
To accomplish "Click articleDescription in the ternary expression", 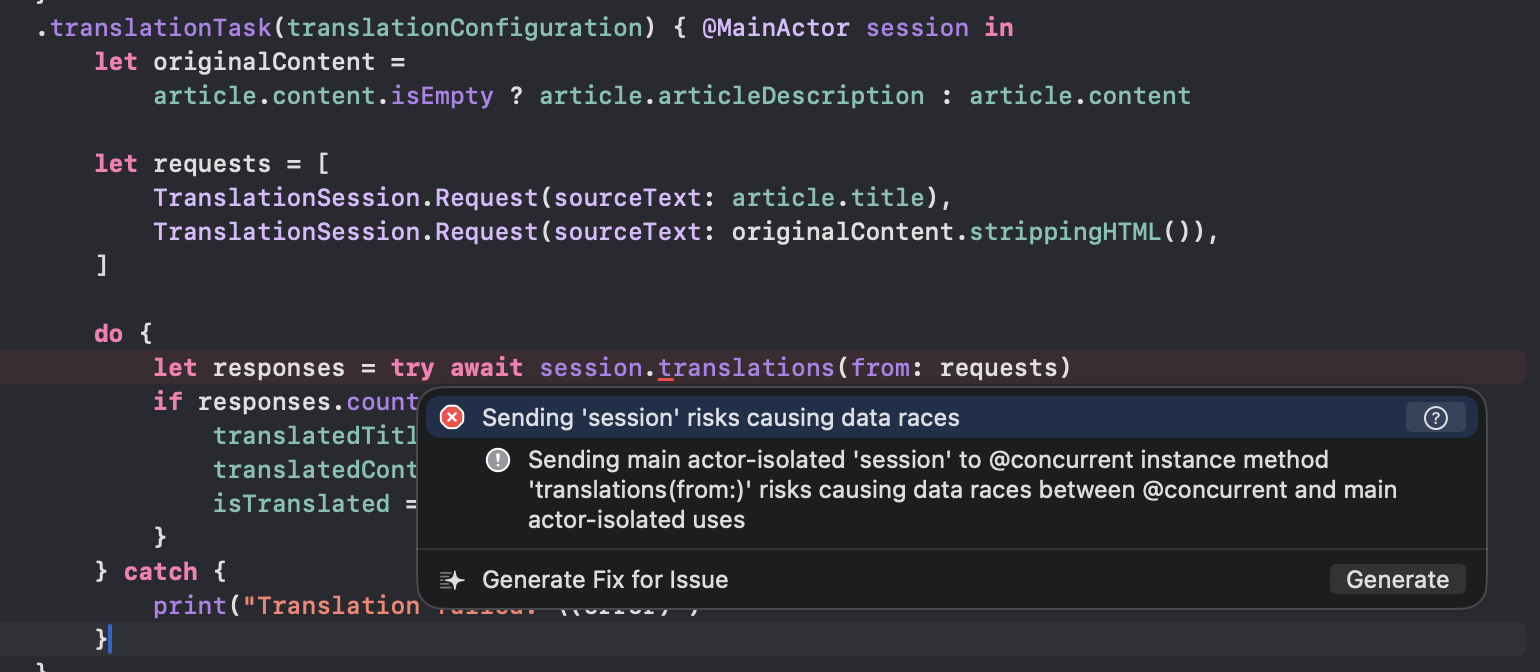I will click(790, 96).
